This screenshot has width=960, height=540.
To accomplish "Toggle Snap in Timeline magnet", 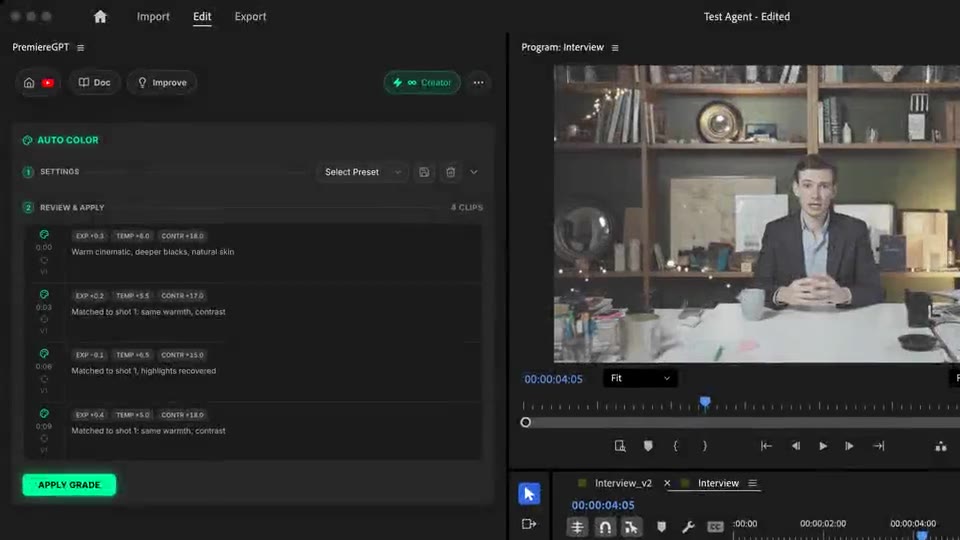I will coord(604,527).
